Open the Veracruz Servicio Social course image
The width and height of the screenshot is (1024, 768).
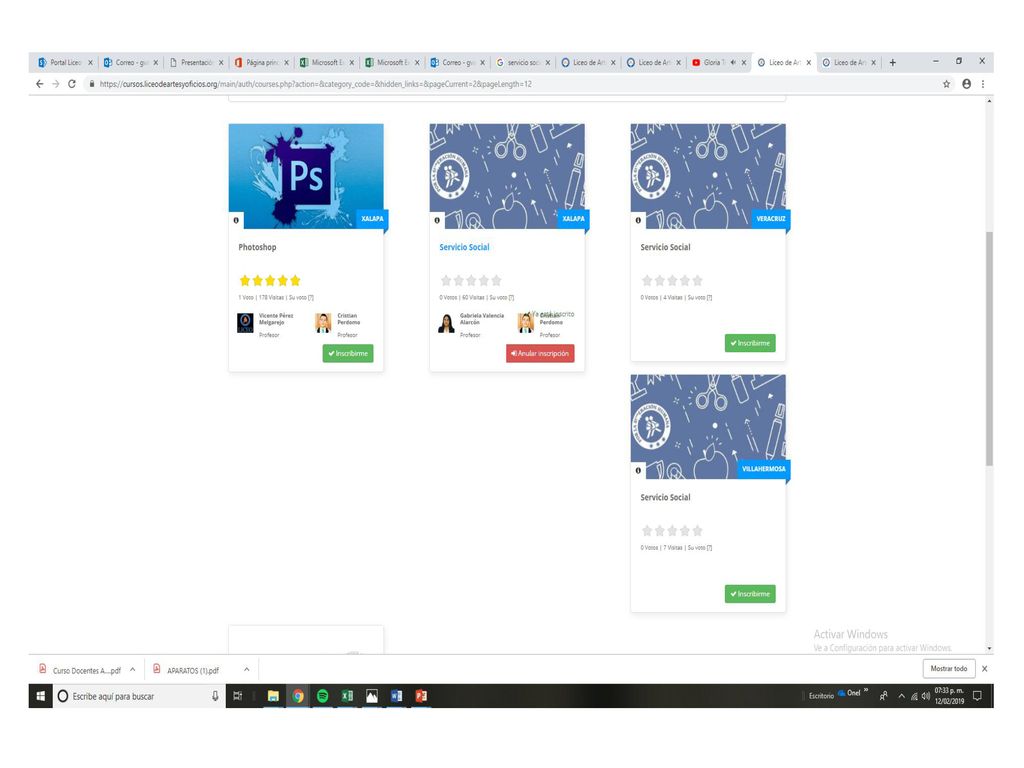[x=708, y=176]
